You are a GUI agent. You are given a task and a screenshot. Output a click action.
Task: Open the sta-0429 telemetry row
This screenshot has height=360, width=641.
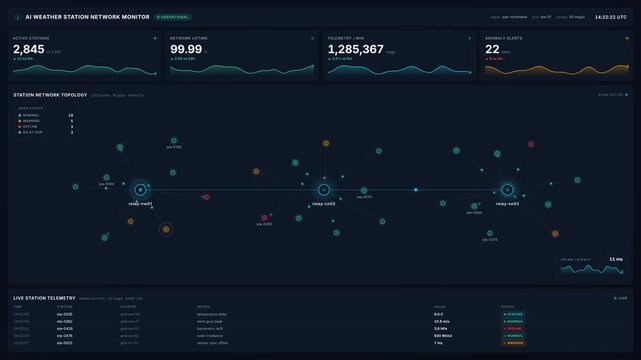pos(320,329)
